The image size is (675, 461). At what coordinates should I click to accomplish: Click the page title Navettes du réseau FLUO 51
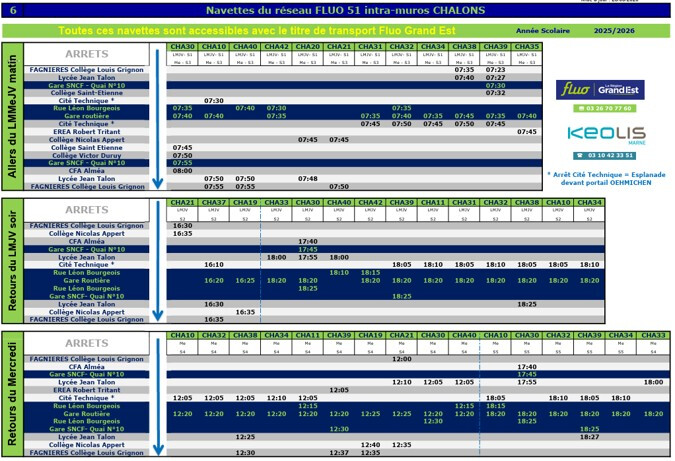[345, 10]
